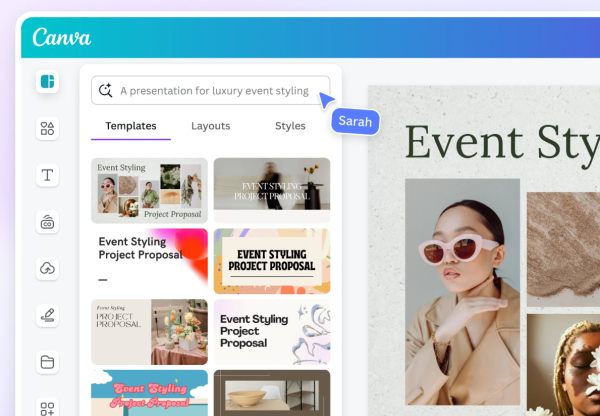
Task: Focus the luxury event styling search field
Action: (x=210, y=90)
